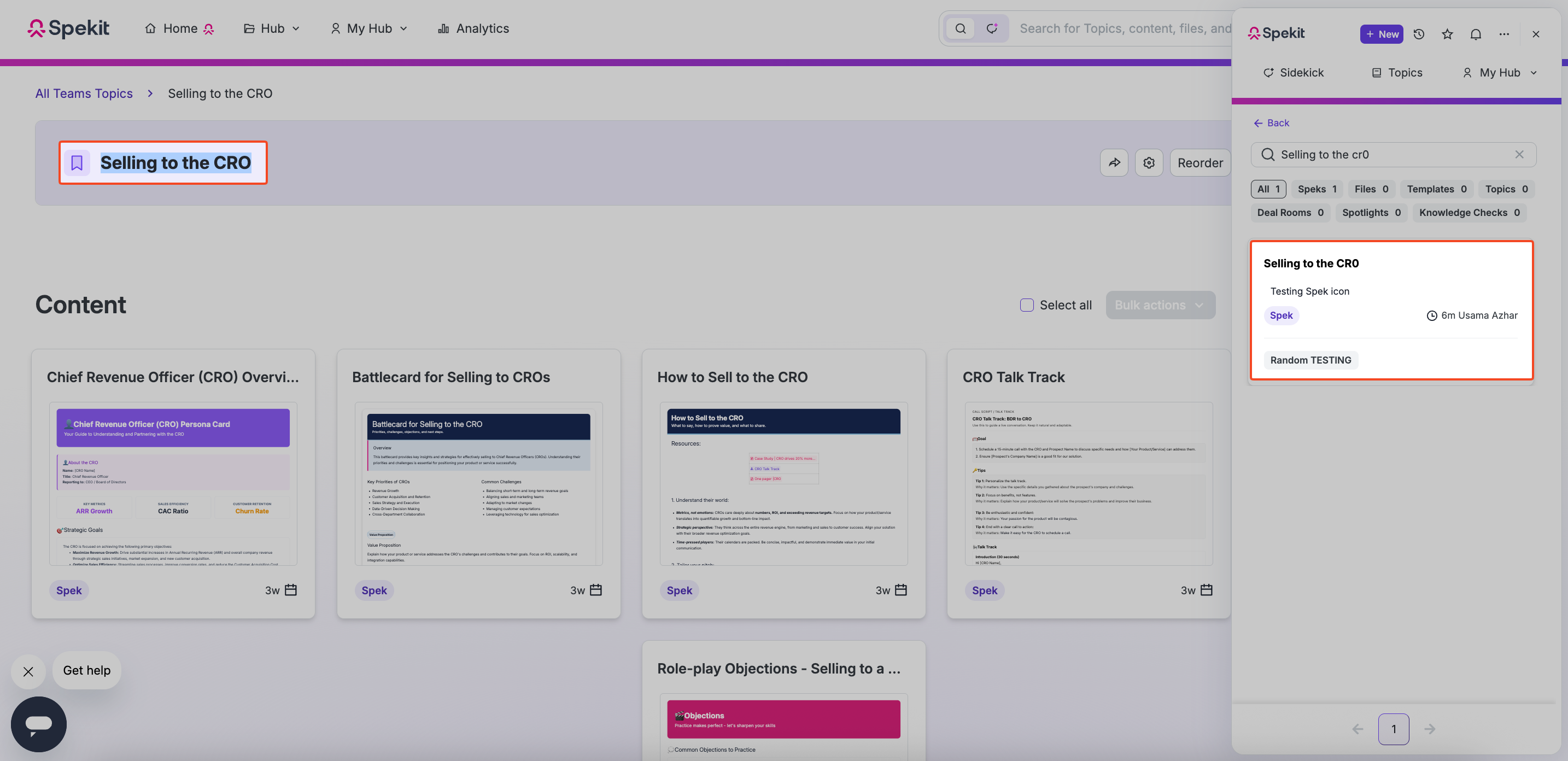Click the clock icon beside 6m Usama Azhar
Screen dimensions: 1568x761
click(1432, 315)
